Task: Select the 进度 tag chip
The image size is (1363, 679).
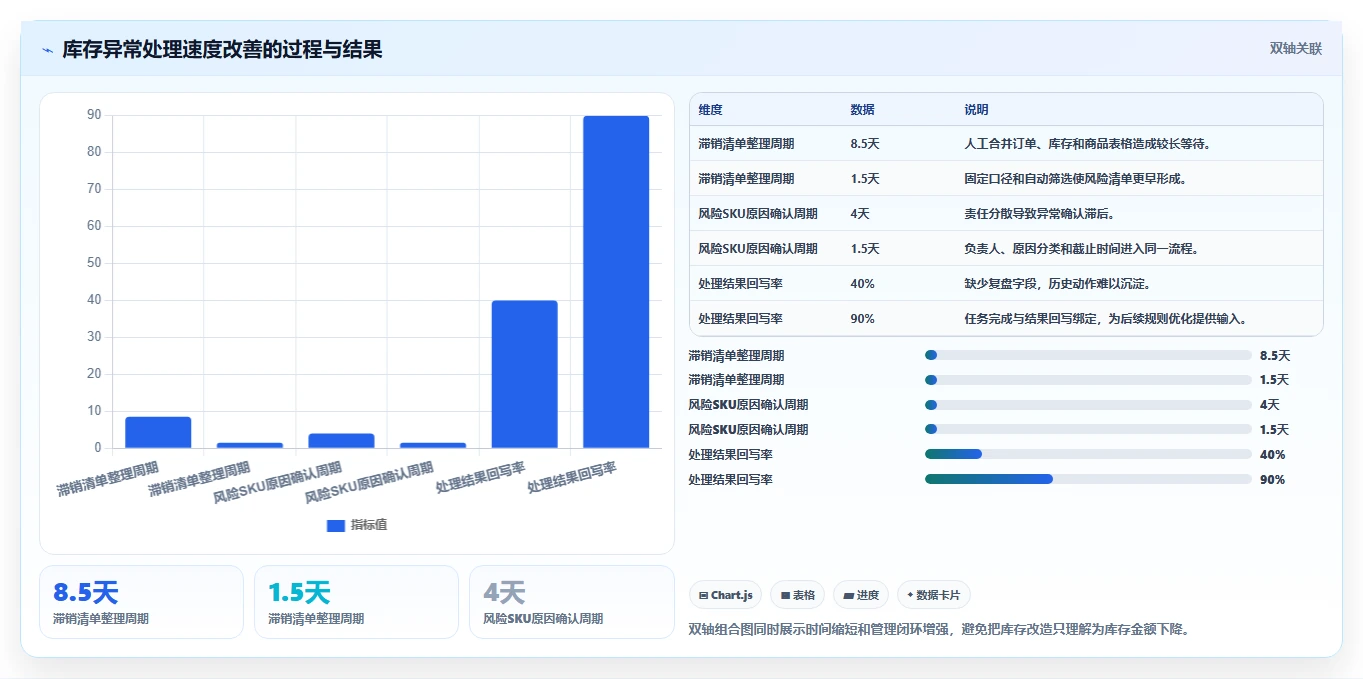Action: tap(861, 595)
